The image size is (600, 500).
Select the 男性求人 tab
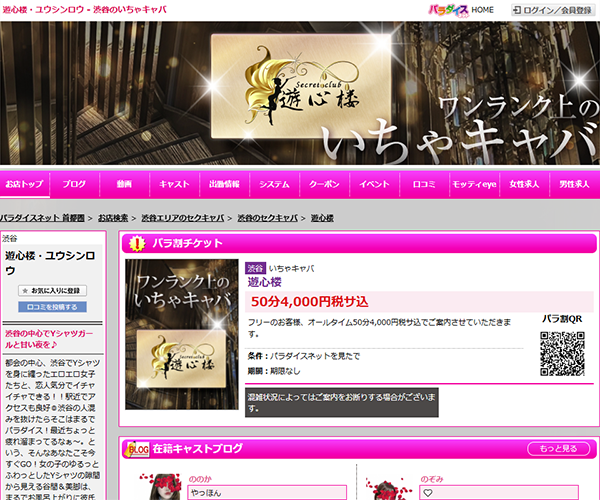(x=574, y=184)
